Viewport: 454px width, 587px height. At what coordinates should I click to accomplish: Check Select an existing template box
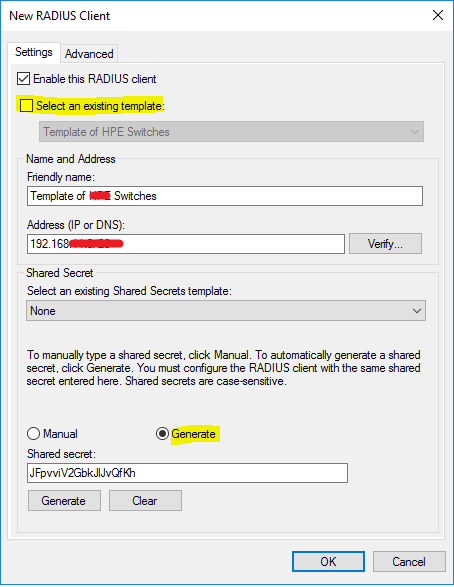tap(27, 106)
